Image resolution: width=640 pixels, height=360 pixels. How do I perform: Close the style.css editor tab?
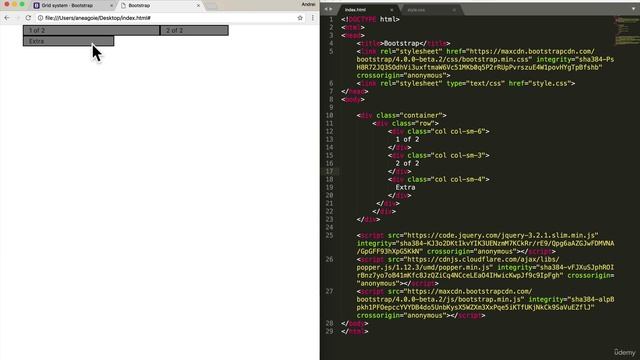453,10
